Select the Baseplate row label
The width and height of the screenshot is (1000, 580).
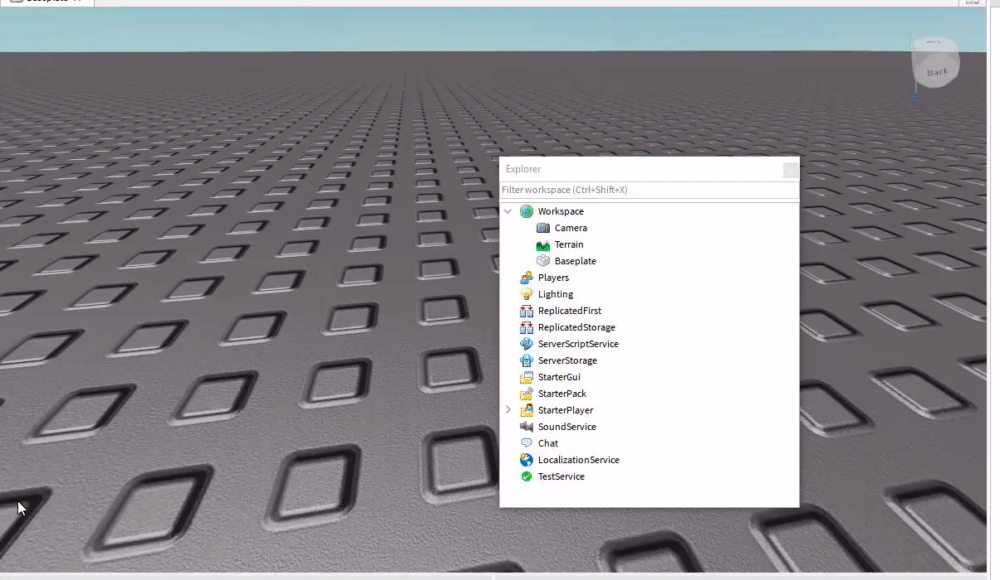575,261
